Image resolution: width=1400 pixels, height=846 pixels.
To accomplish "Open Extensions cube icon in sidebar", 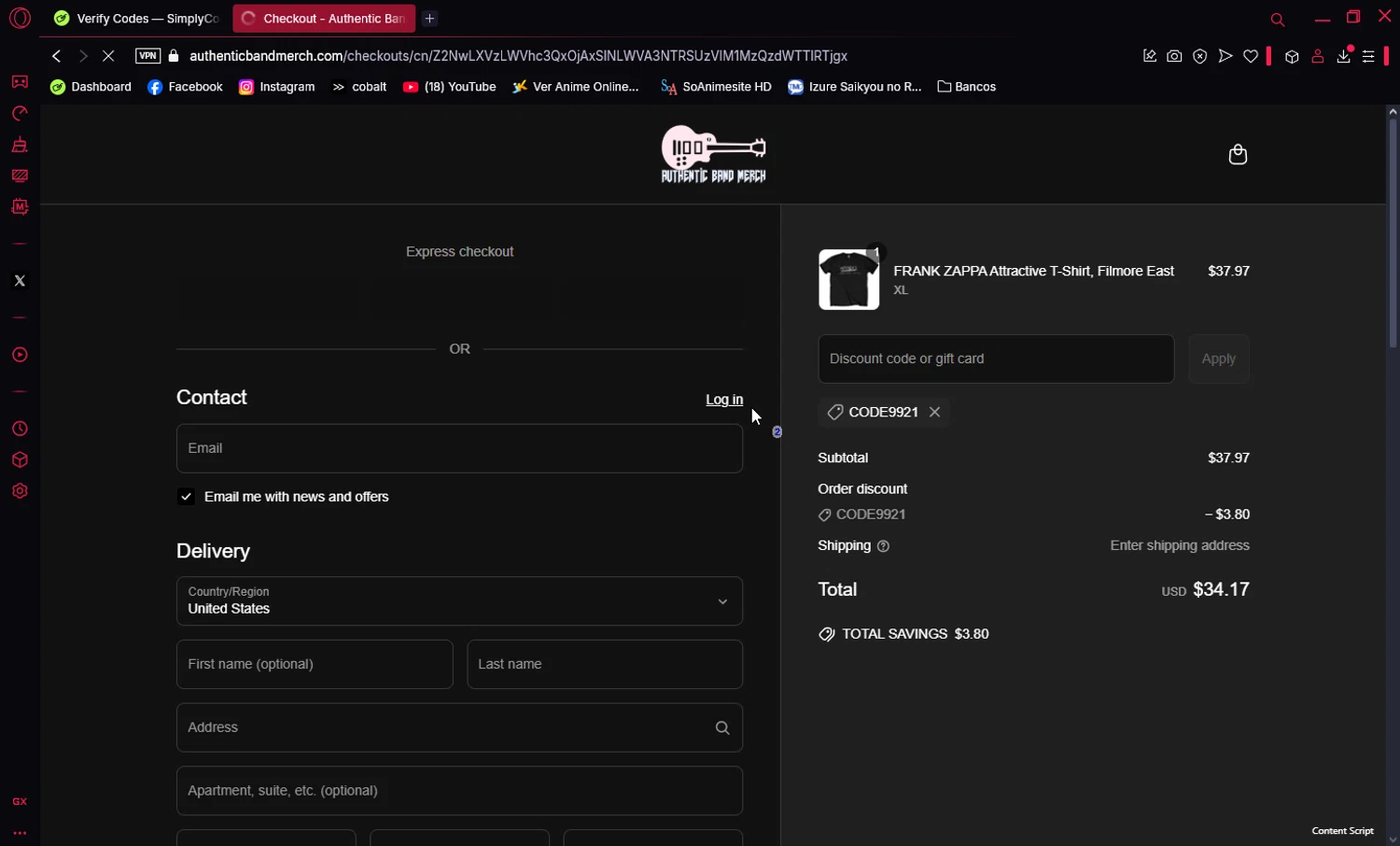I will point(20,460).
